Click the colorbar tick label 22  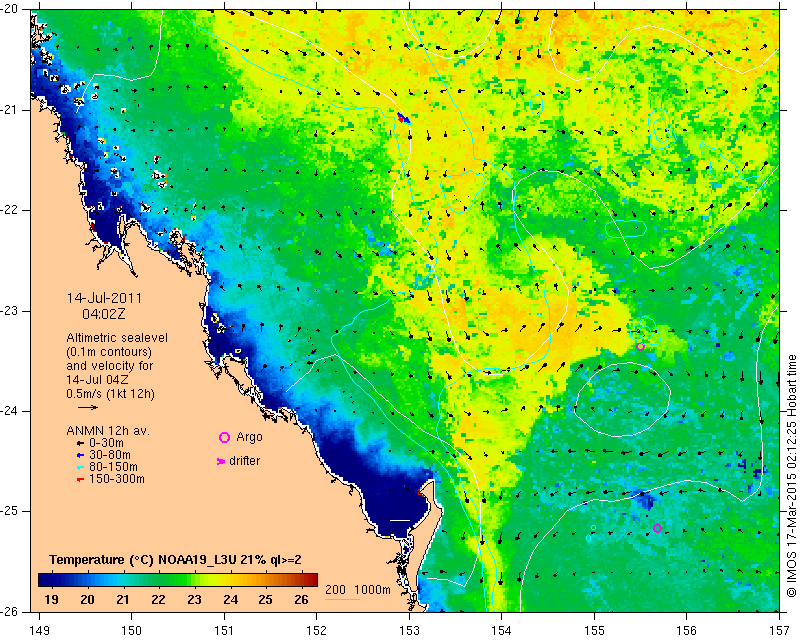(x=158, y=600)
